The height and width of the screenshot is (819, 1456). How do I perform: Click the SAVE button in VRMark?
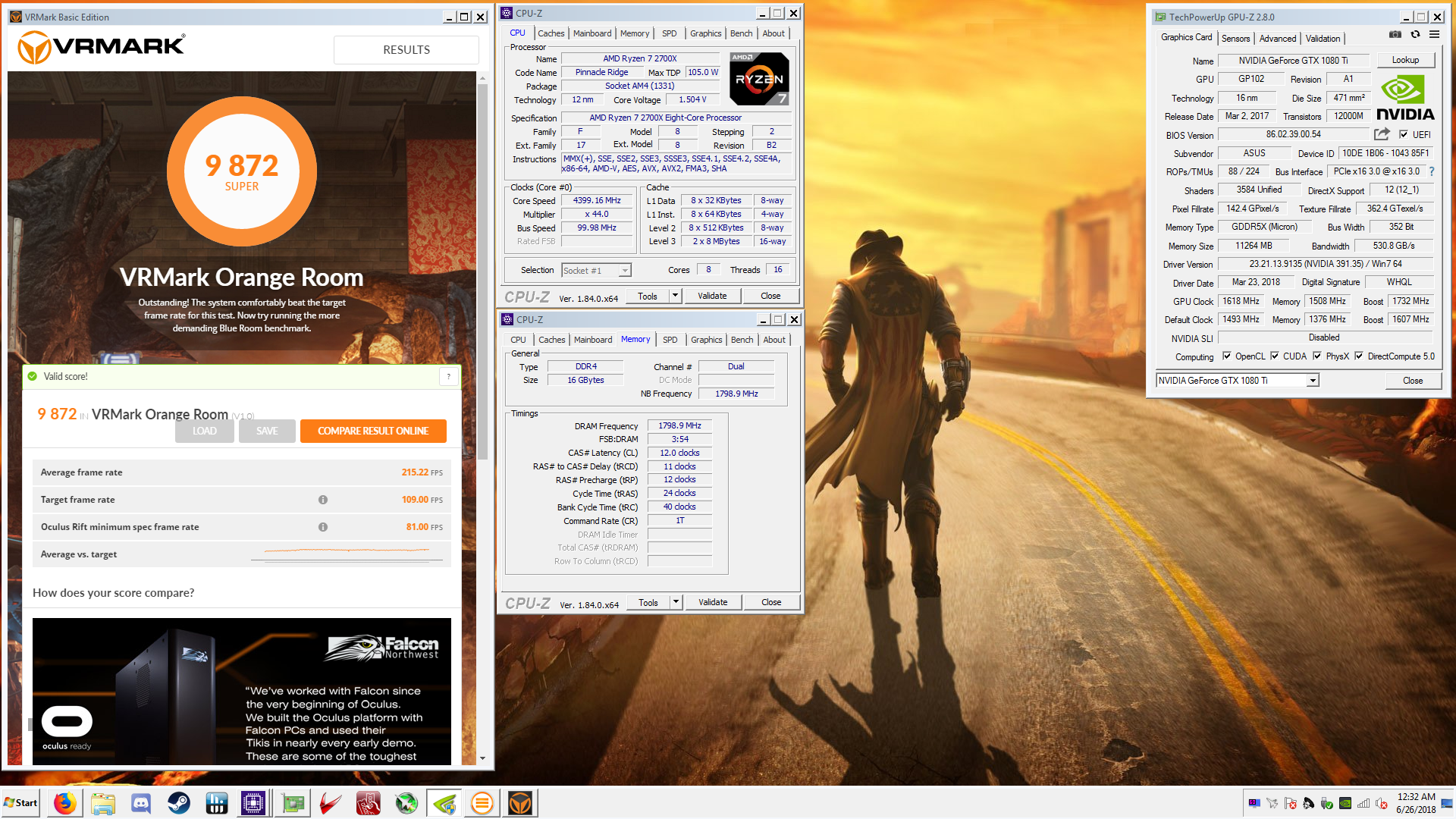[267, 431]
